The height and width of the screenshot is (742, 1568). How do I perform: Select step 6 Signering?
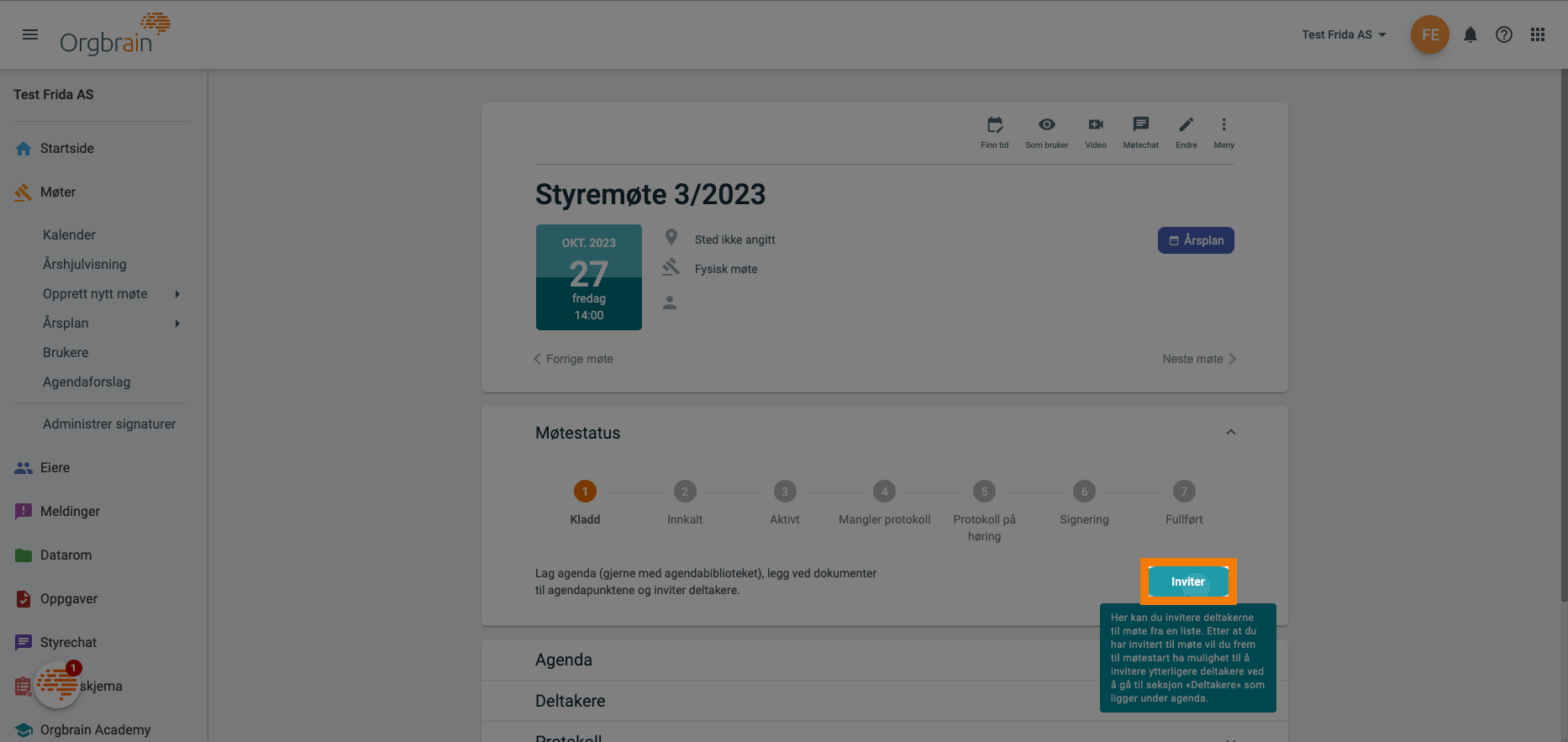point(1084,503)
